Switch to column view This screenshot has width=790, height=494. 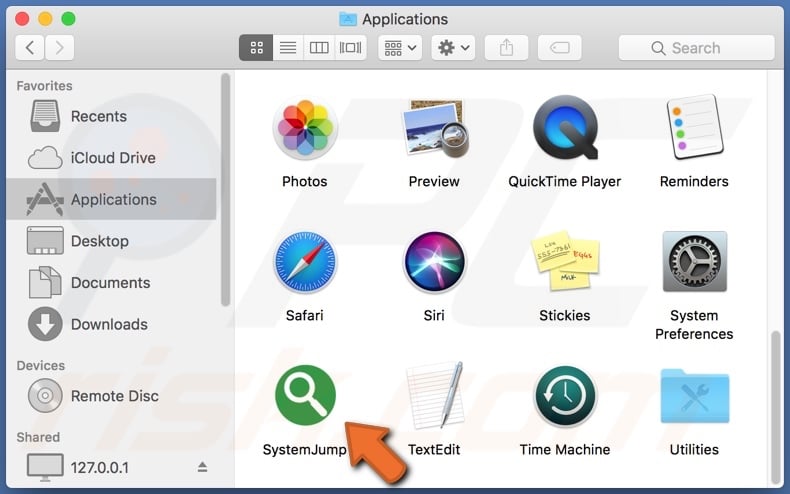pyautogui.click(x=319, y=48)
